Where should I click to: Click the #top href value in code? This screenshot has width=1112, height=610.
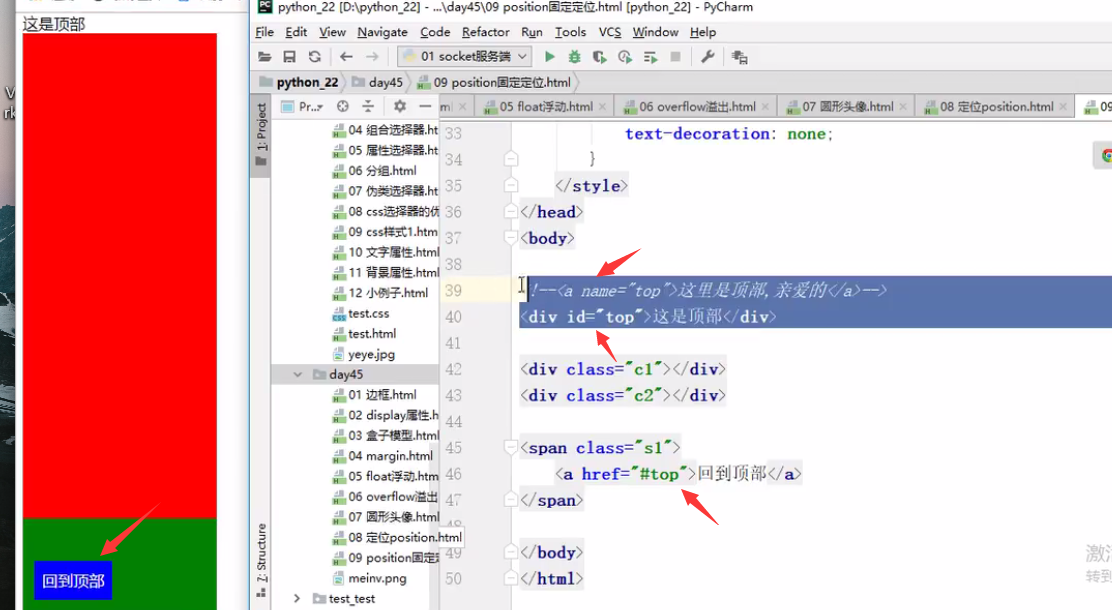pyautogui.click(x=659, y=474)
